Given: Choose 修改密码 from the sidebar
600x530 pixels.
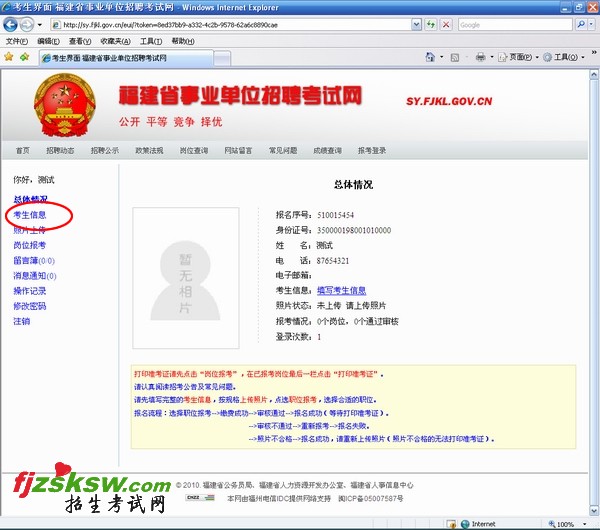Looking at the screenshot, I should (x=29, y=306).
